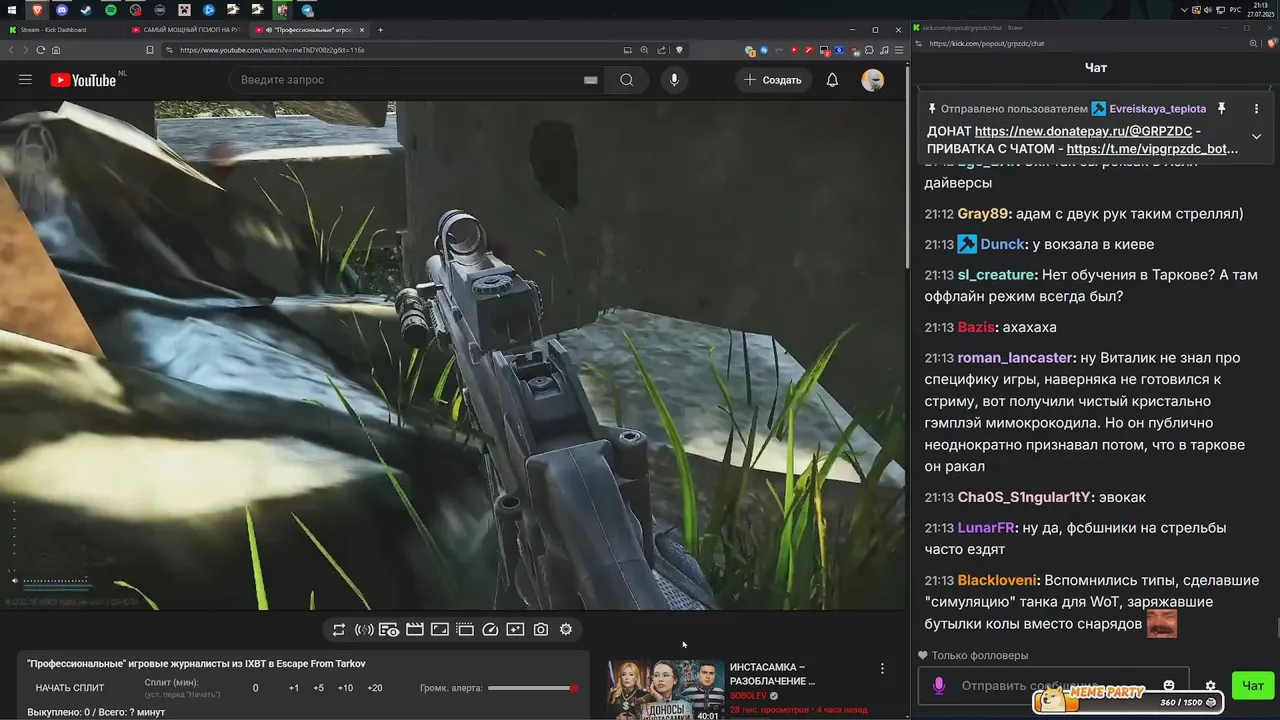
Task: Open Spotify from the taskbar
Action: pos(111,10)
